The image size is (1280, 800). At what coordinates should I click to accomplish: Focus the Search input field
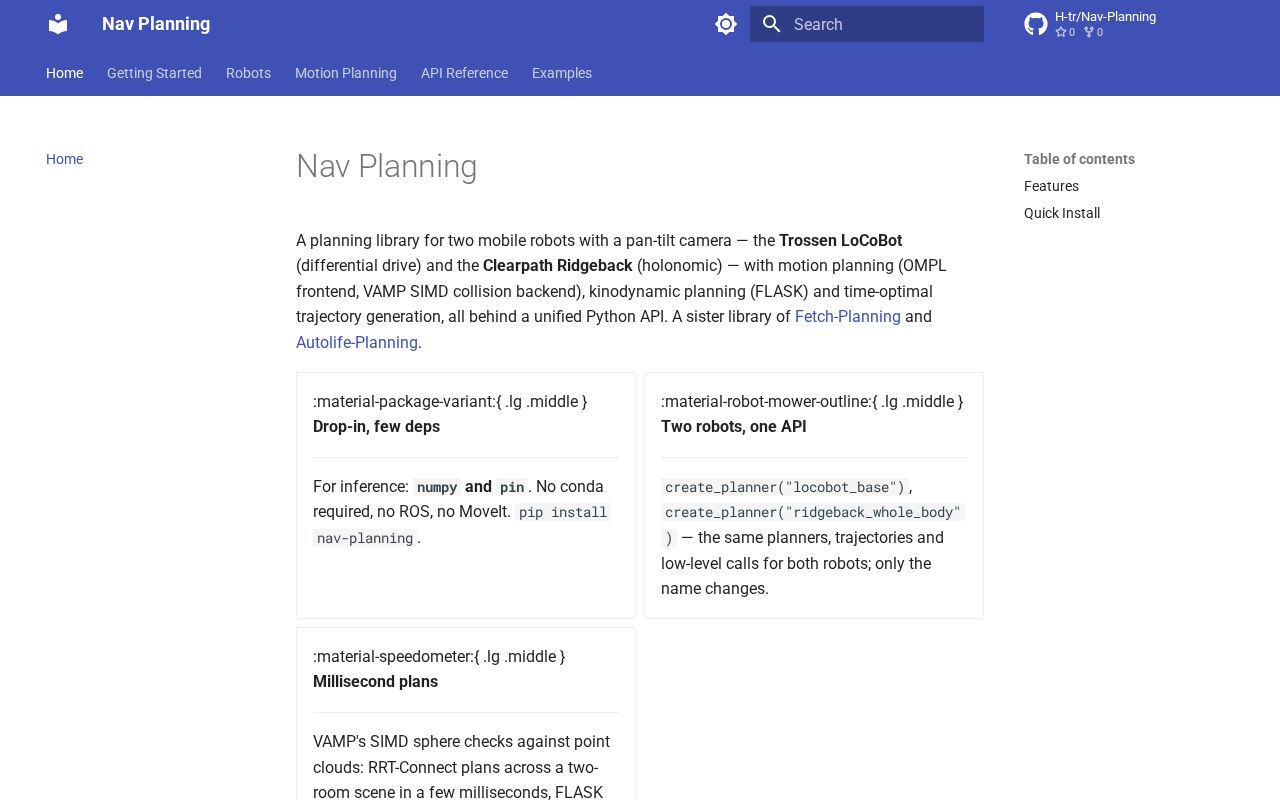tap(867, 24)
